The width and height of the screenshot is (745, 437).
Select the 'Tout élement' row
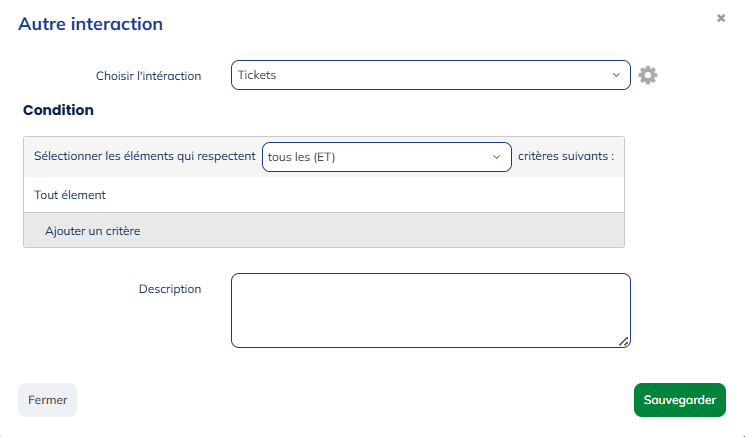pyautogui.click(x=70, y=195)
